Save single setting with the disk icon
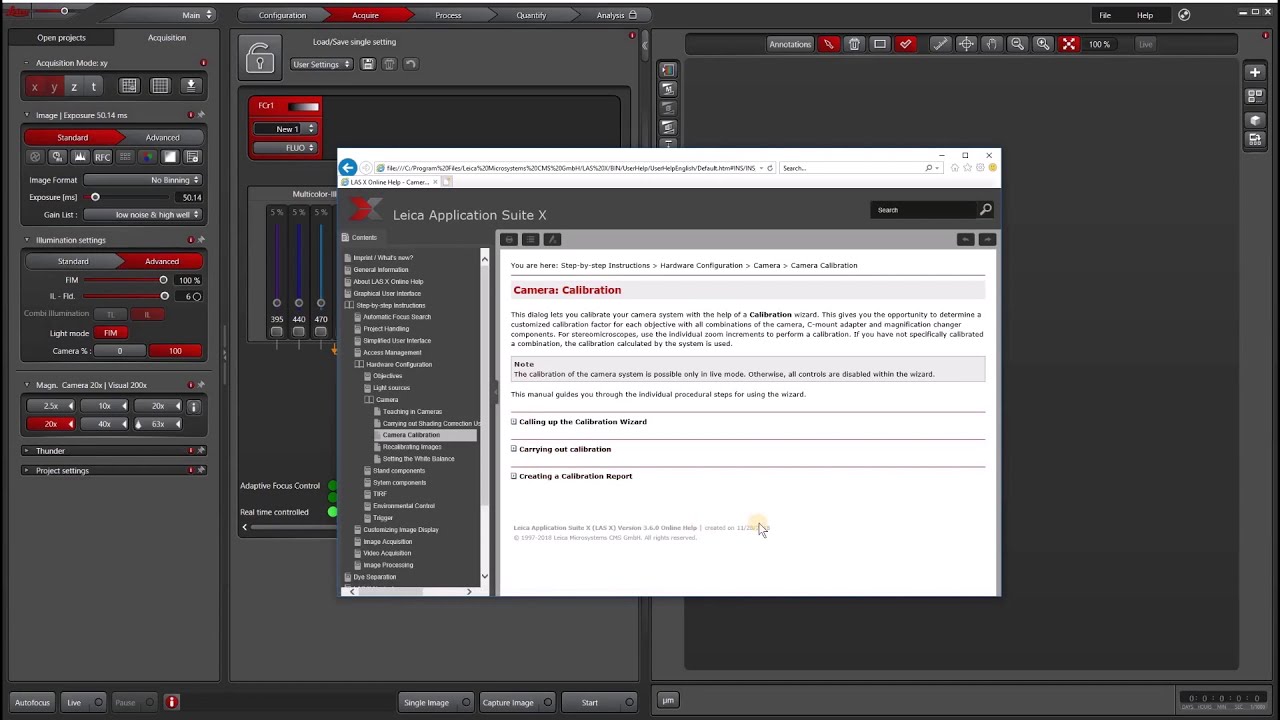 click(368, 64)
